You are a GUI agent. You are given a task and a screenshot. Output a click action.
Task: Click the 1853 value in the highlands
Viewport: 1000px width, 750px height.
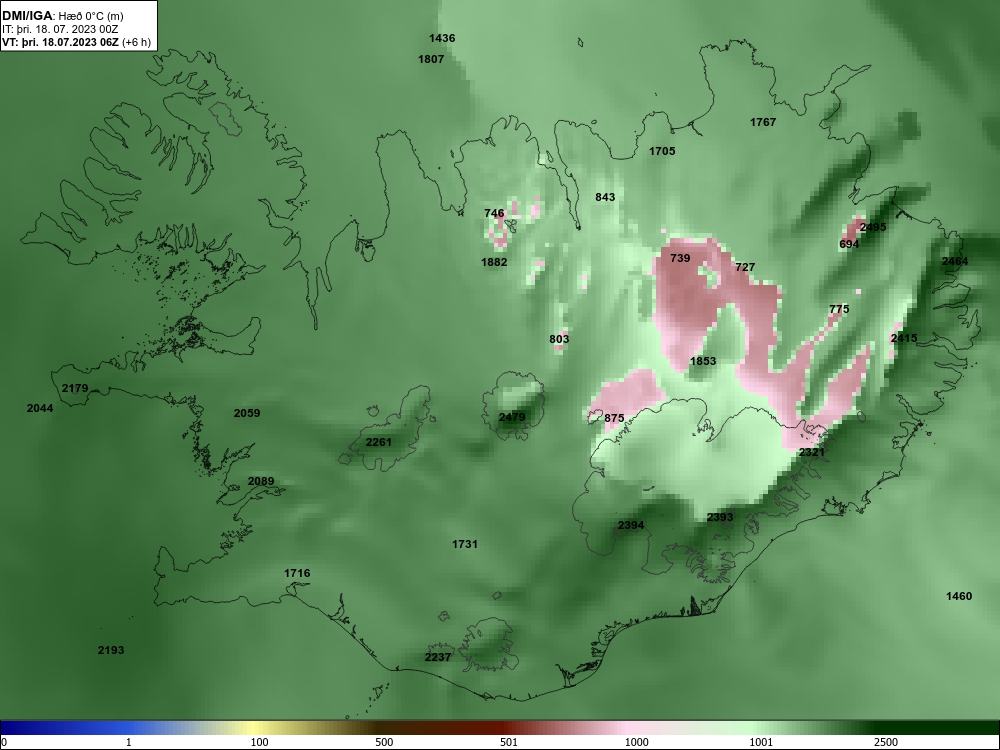(x=703, y=361)
